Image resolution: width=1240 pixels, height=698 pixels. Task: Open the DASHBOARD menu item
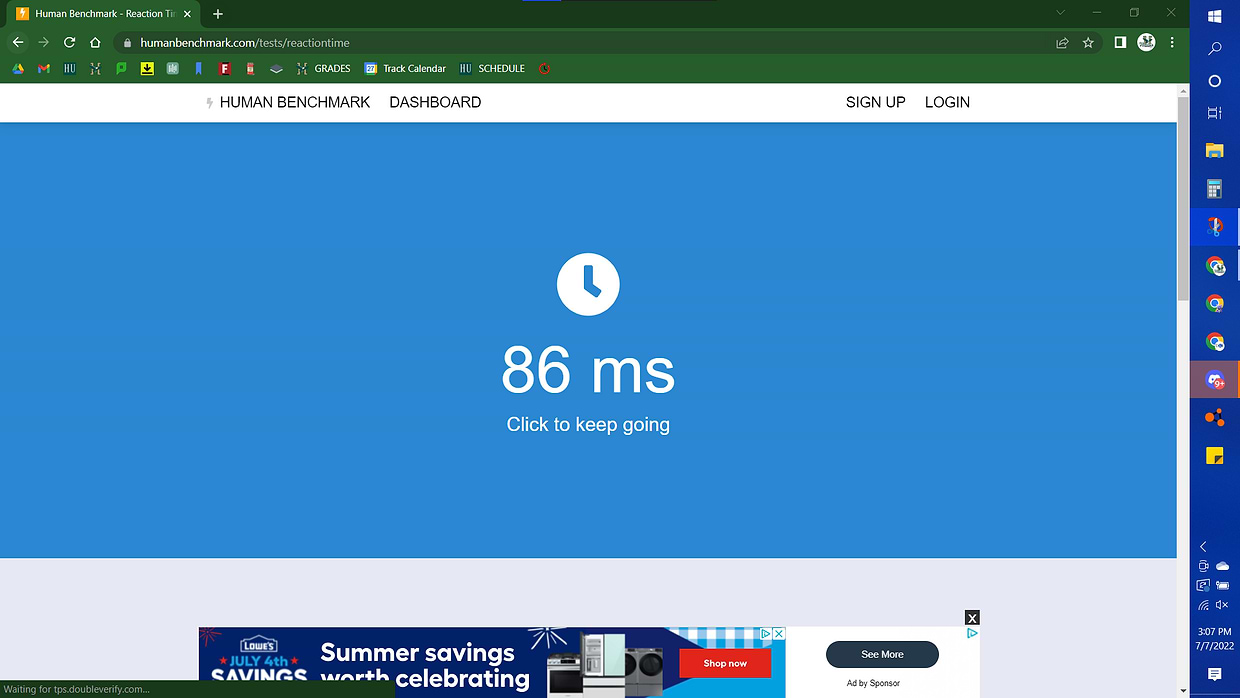pos(435,102)
